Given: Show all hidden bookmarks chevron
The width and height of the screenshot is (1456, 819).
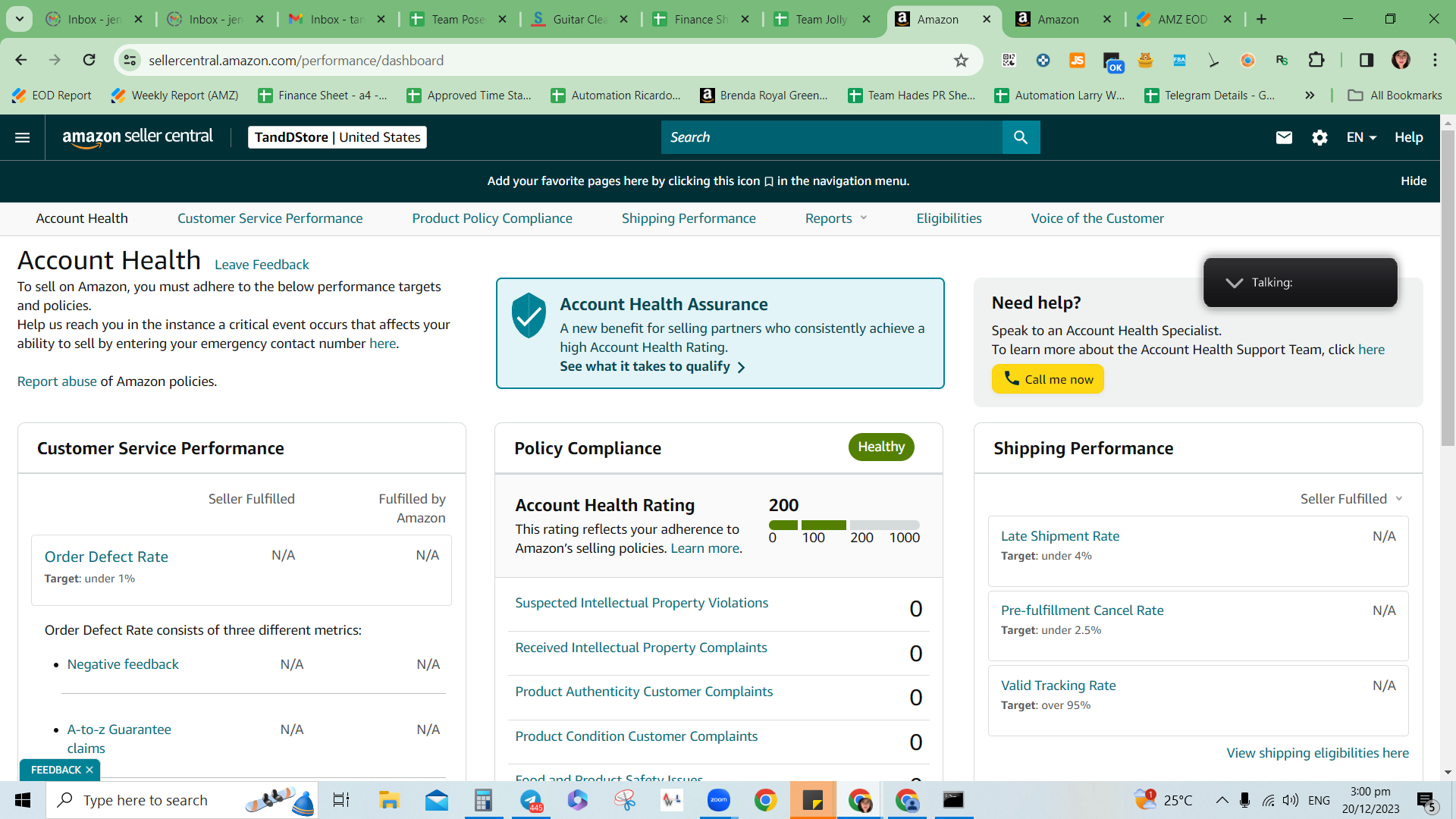Looking at the screenshot, I should pyautogui.click(x=1310, y=95).
